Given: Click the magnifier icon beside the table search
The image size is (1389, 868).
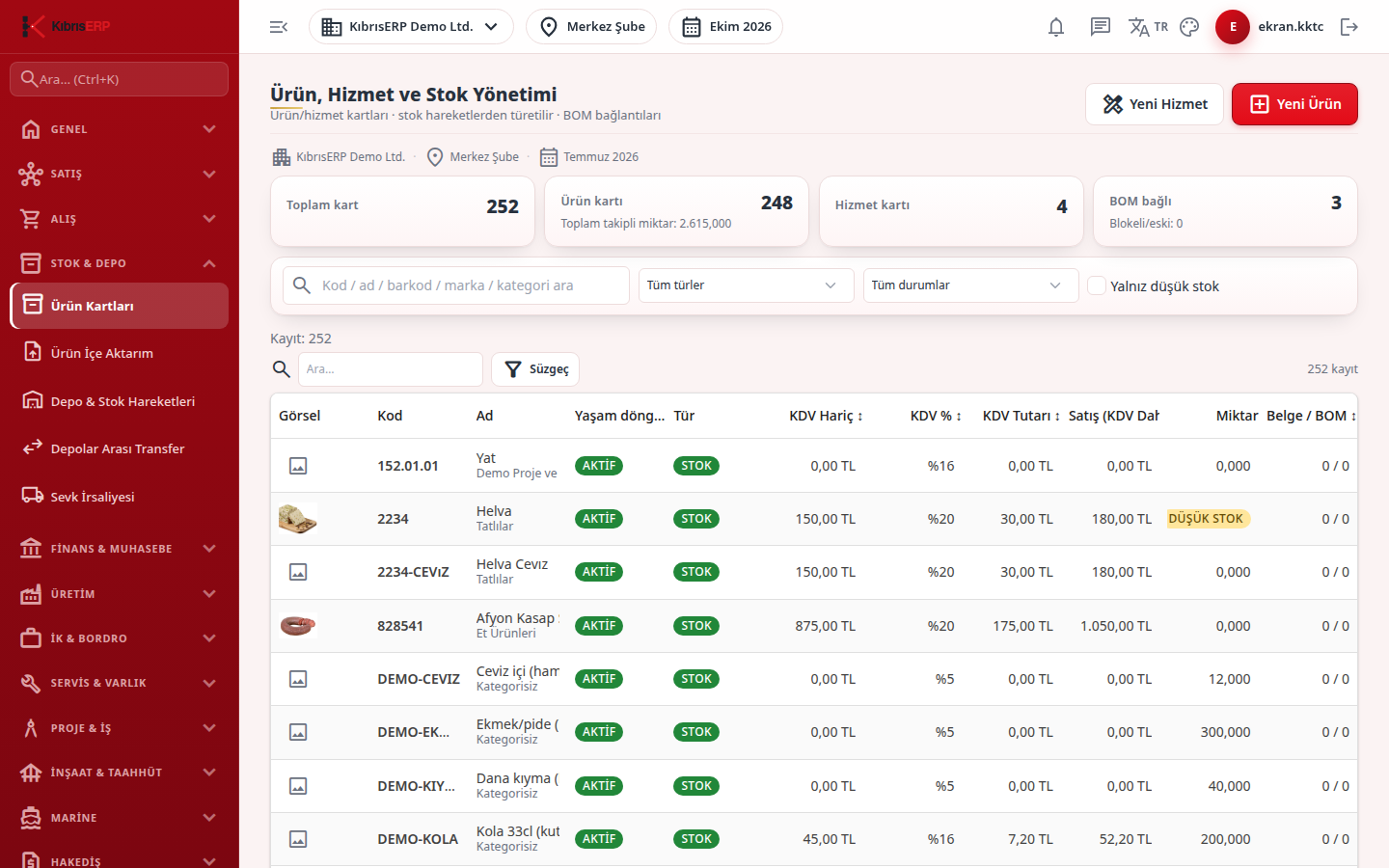Looking at the screenshot, I should [x=282, y=369].
